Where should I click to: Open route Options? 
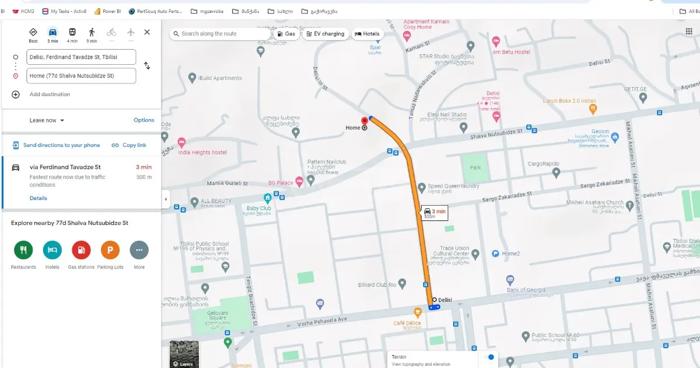click(144, 120)
